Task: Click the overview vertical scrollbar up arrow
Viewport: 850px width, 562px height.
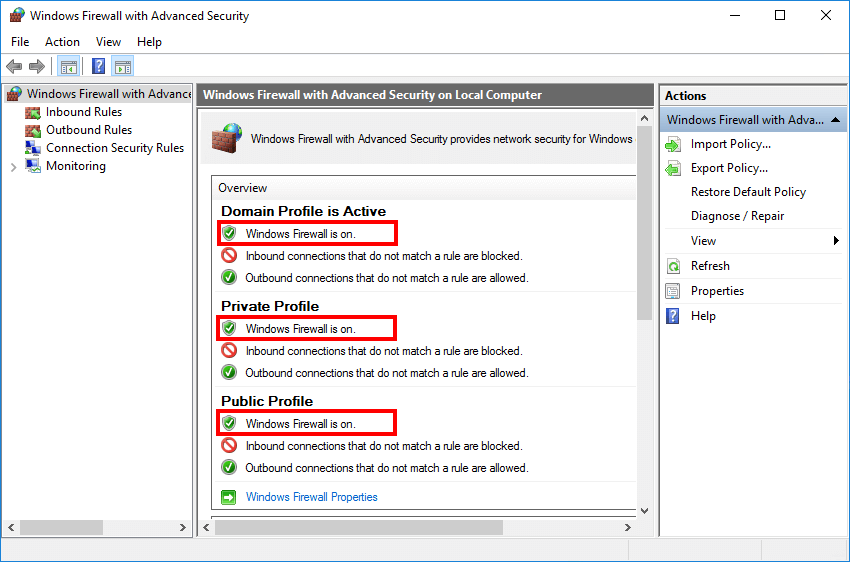Action: 644,118
